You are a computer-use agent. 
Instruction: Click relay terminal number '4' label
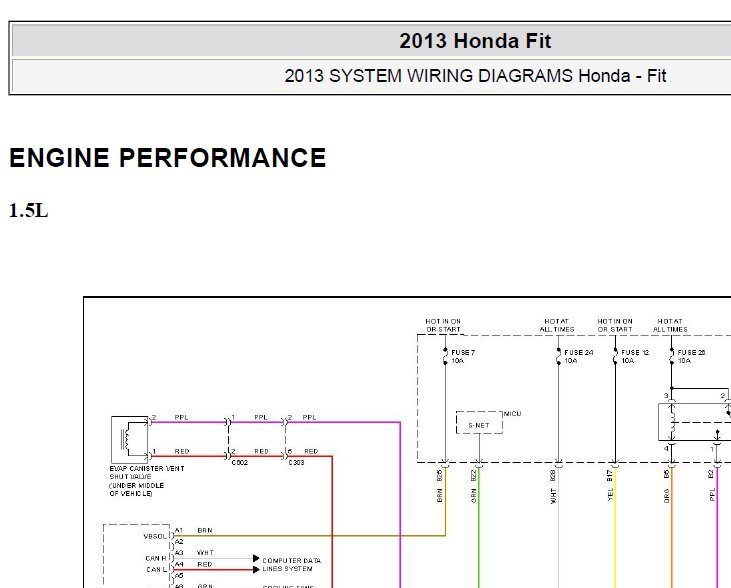pyautogui.click(x=666, y=449)
